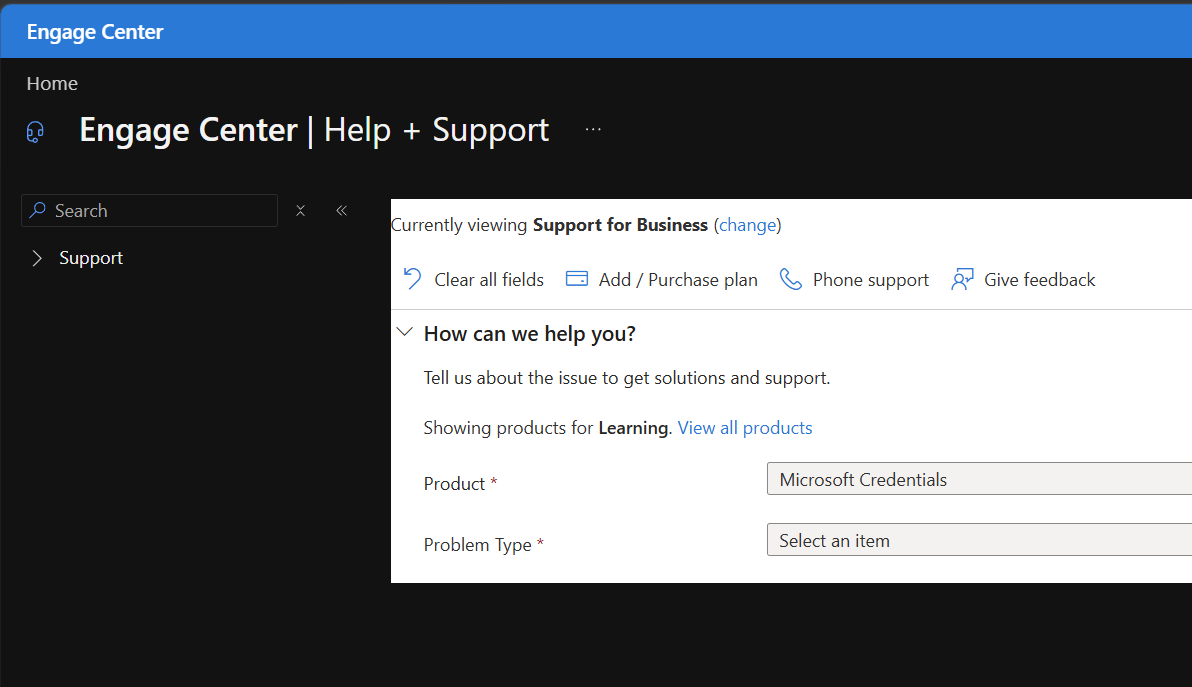Viewport: 1192px width, 687px height.
Task: Click the How can we help you heading
Action: tap(530, 334)
